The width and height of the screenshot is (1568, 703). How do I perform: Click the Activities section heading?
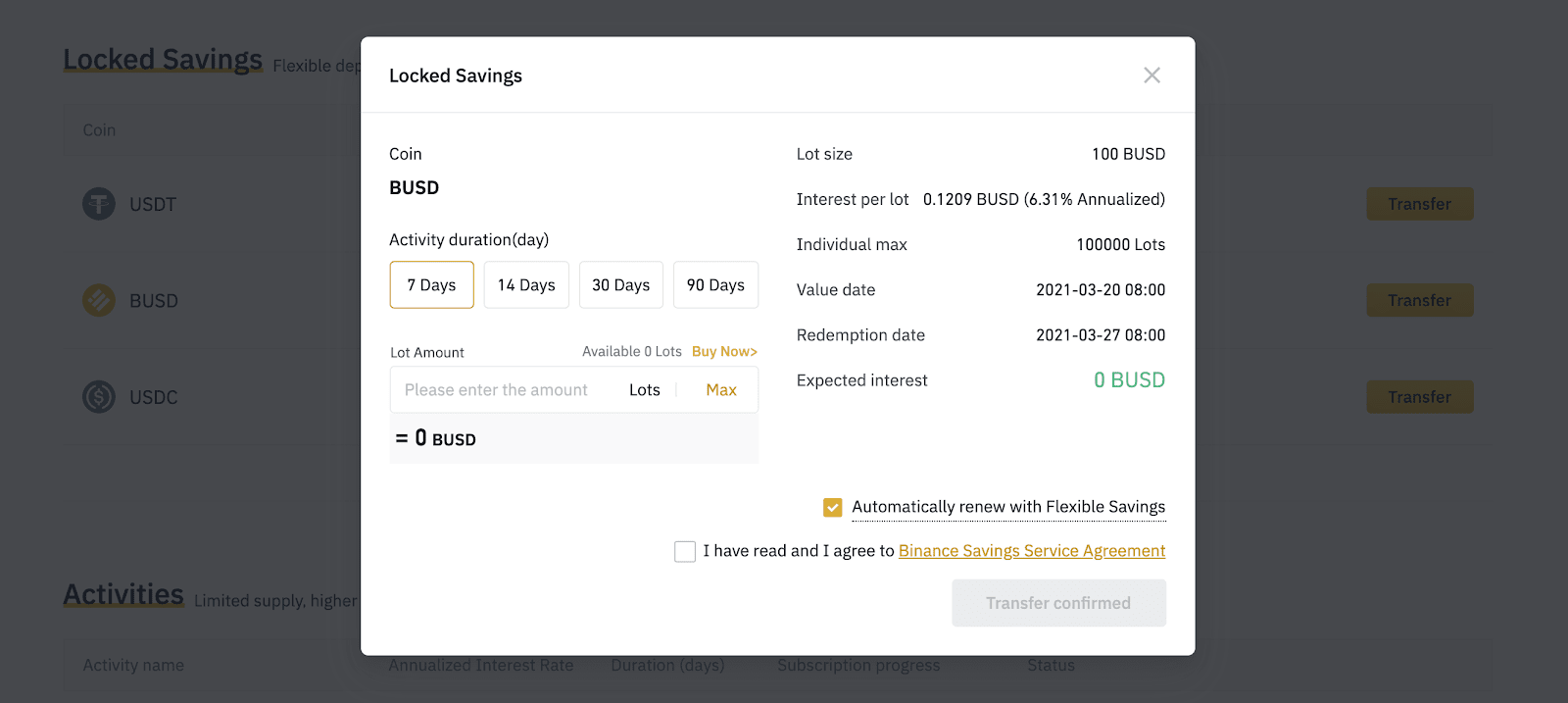tap(123, 594)
